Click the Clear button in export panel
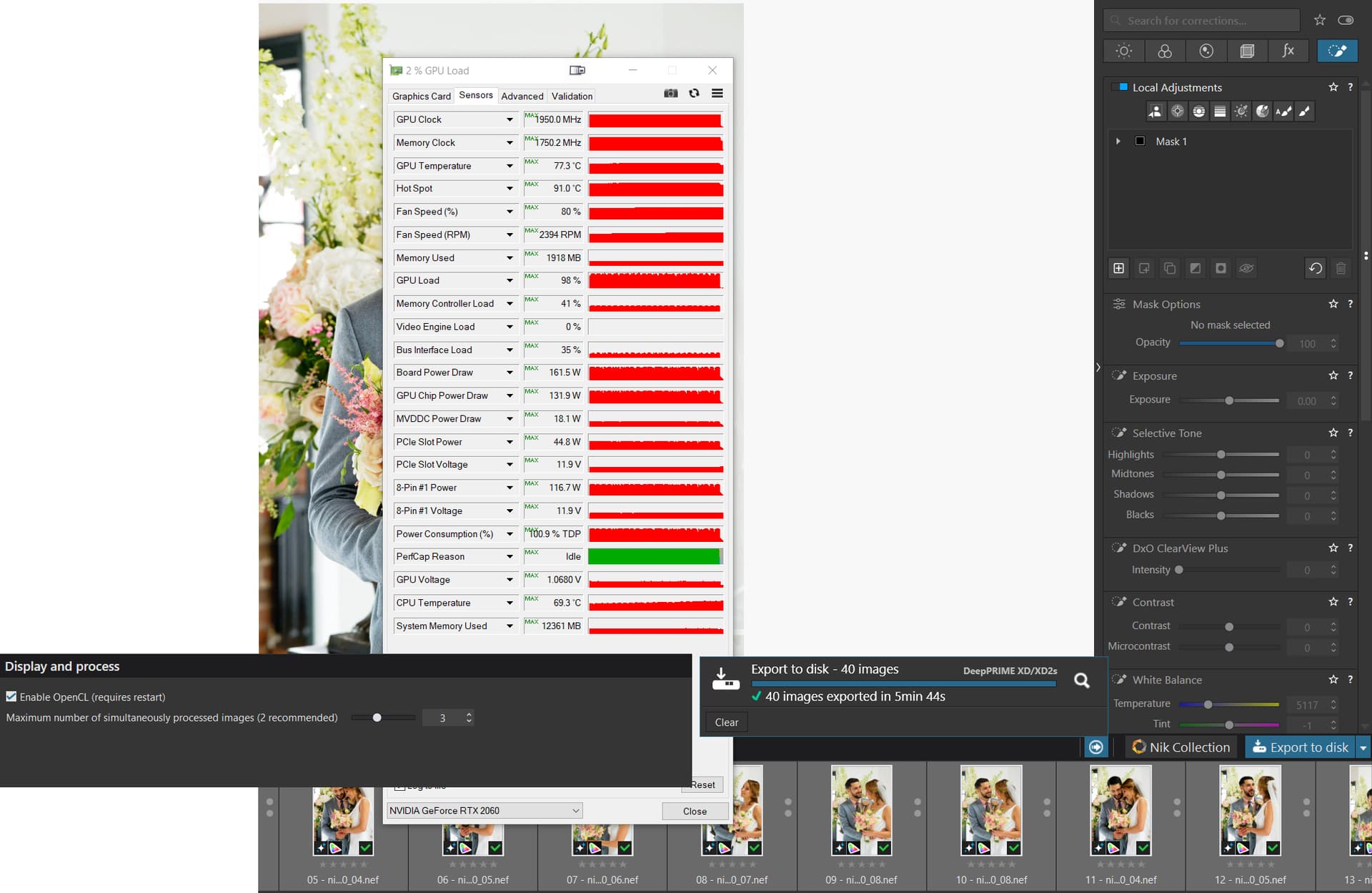 pos(726,722)
